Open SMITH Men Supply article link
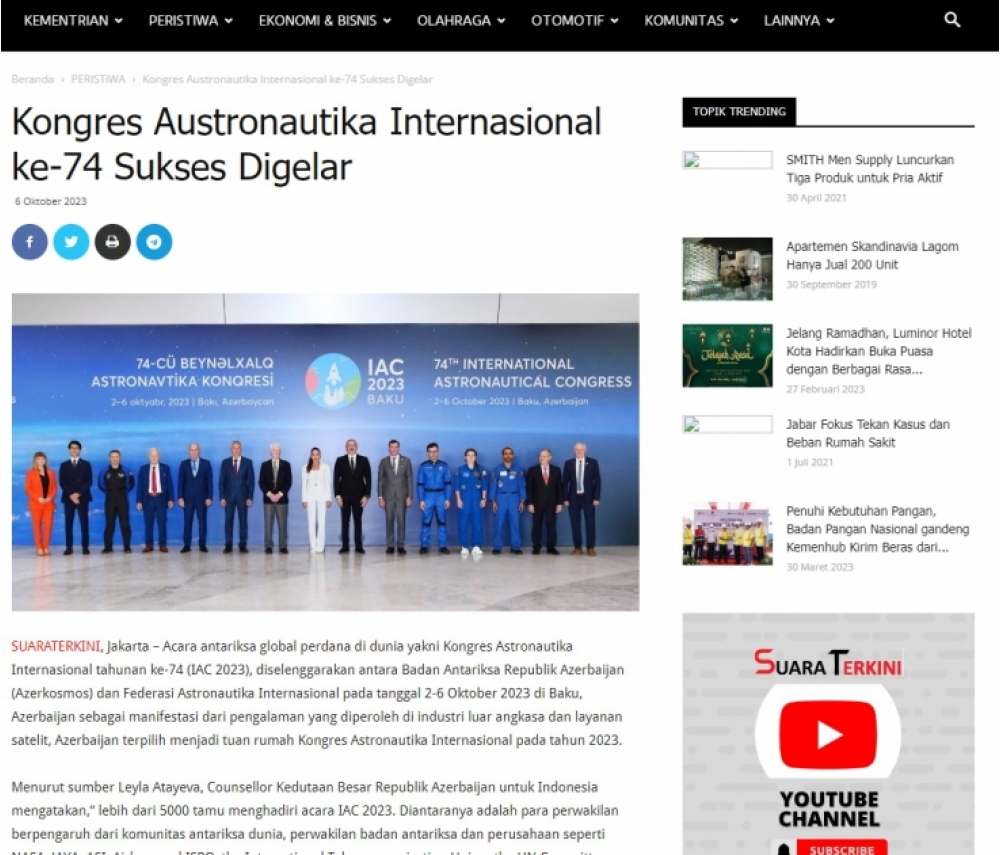Screen dimensions: 1000x855 tap(870, 168)
